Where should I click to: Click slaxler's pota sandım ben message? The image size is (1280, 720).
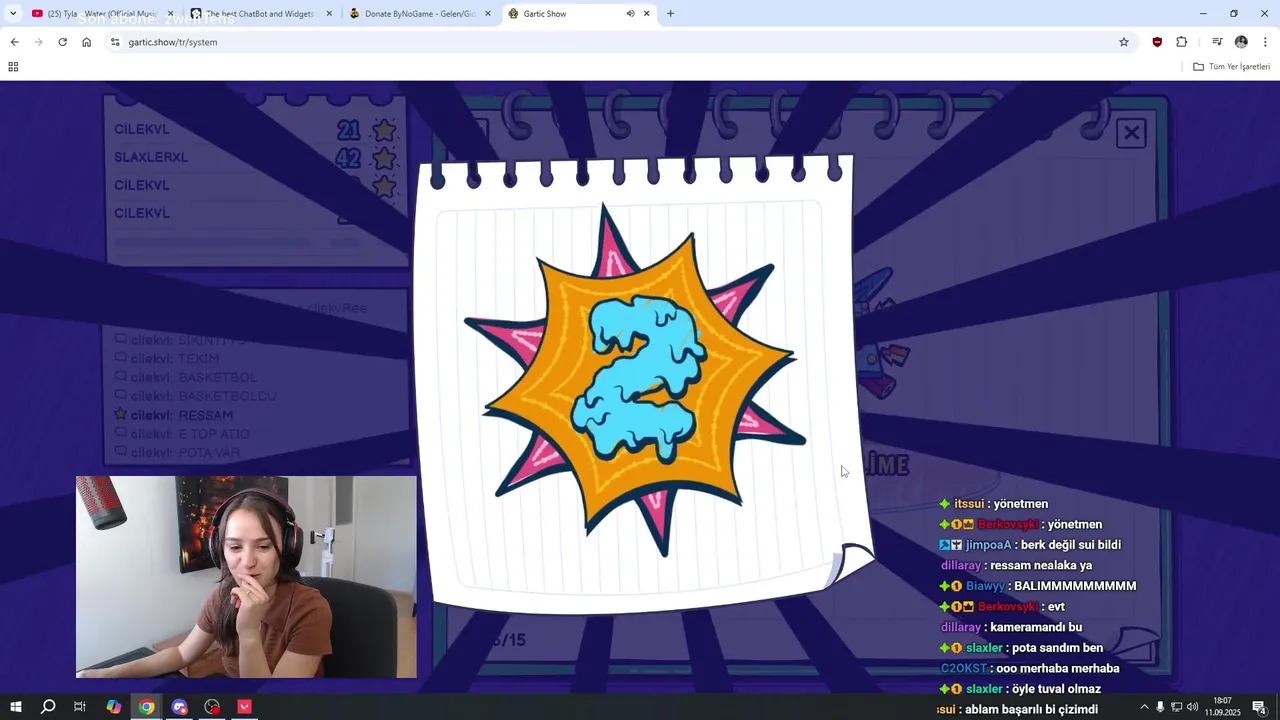1021,648
